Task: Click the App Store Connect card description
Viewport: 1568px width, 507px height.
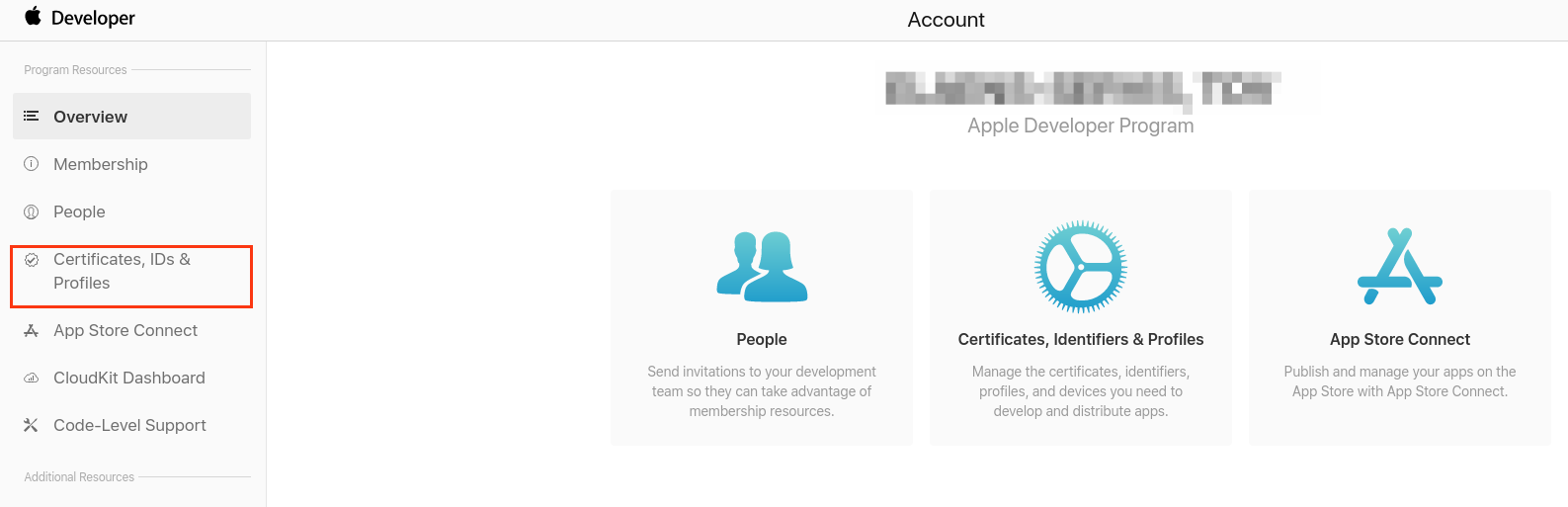Action: point(1400,381)
